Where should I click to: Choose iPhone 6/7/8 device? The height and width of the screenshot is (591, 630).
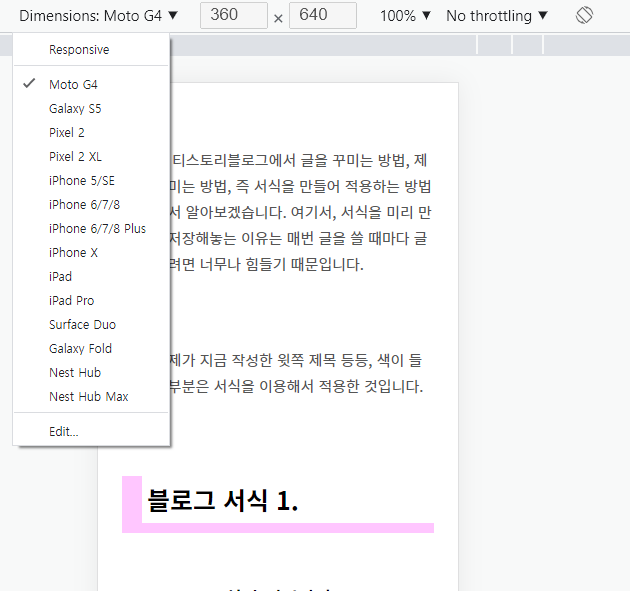(91, 204)
